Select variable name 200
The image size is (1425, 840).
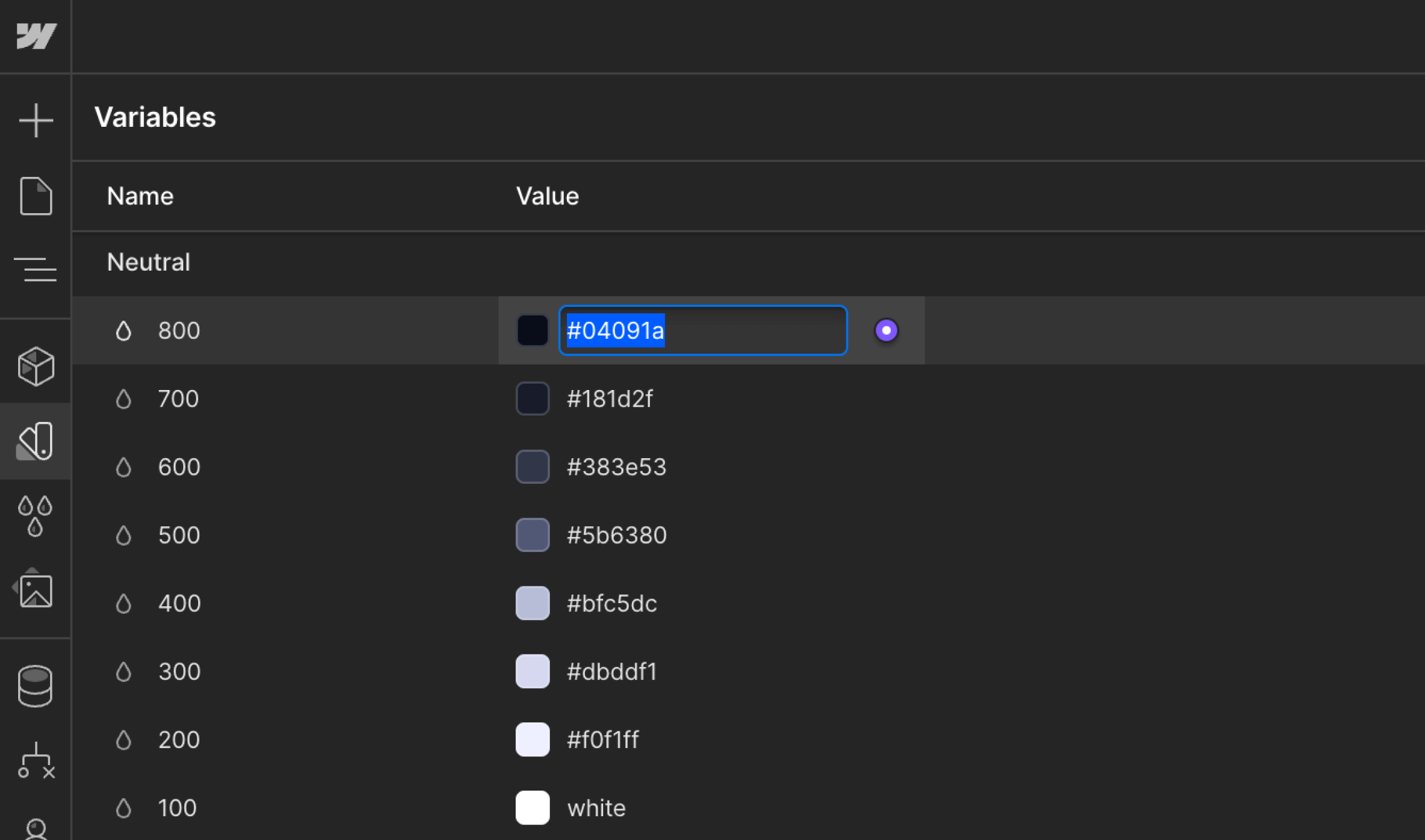click(x=179, y=739)
